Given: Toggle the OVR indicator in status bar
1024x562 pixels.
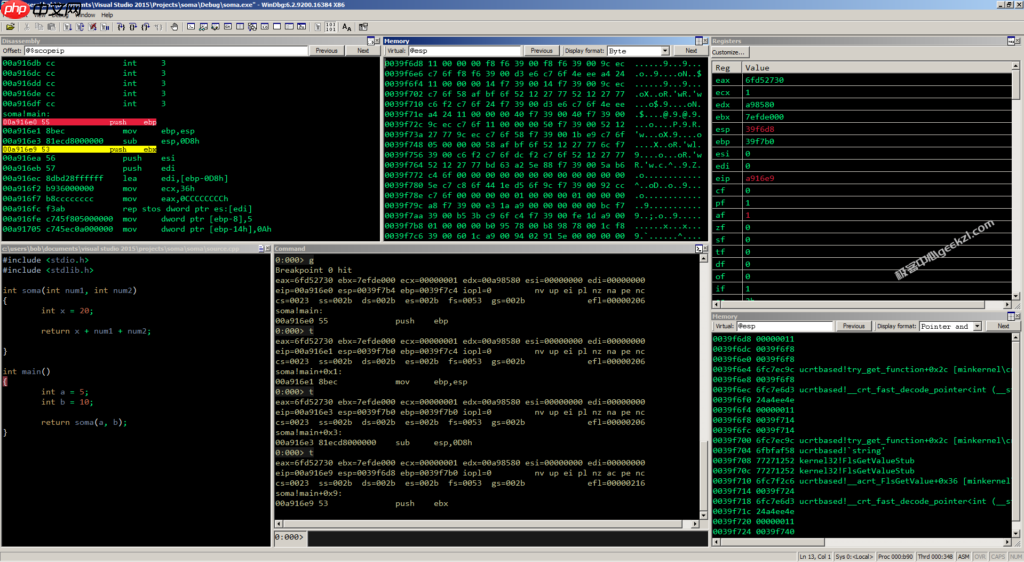Looking at the screenshot, I should click(x=978, y=556).
